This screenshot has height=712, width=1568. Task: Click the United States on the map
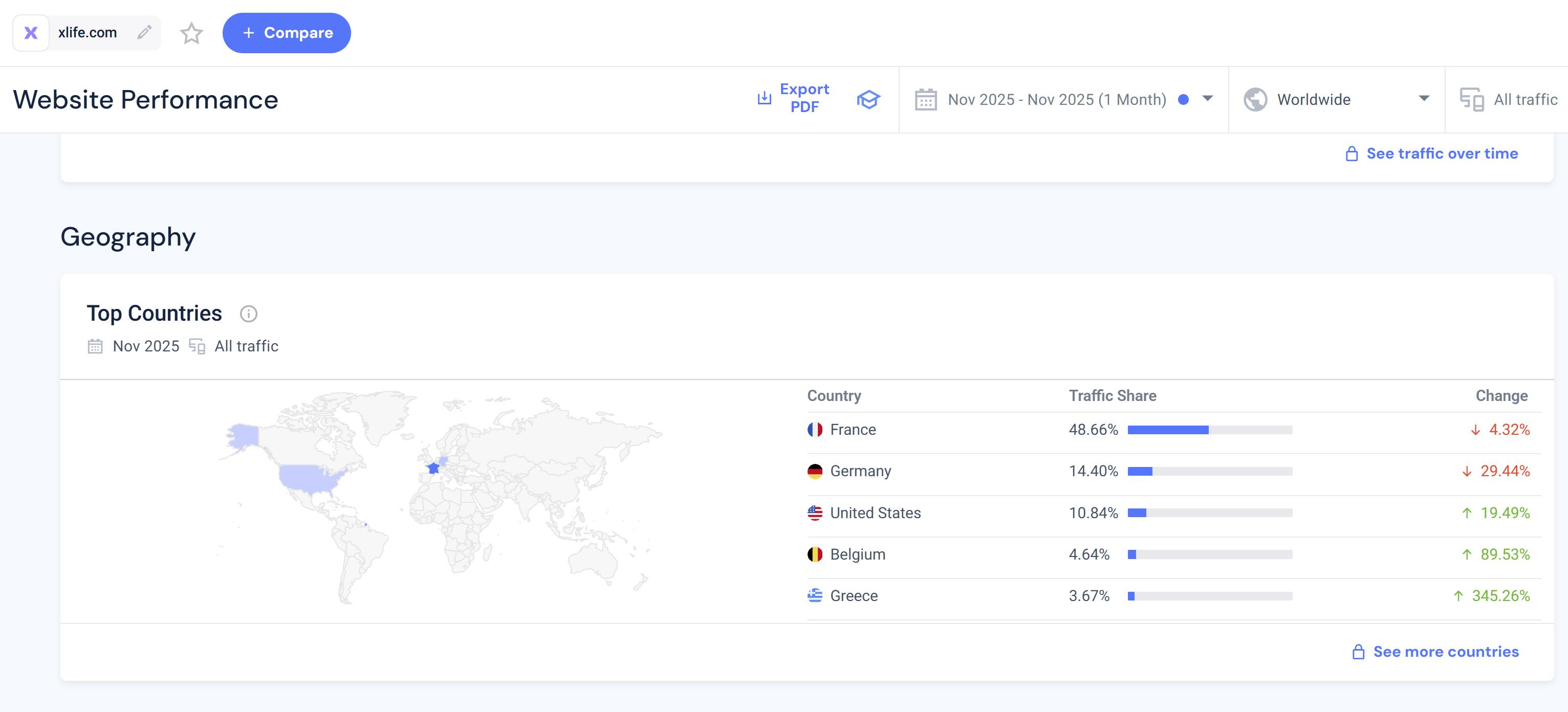point(309,478)
